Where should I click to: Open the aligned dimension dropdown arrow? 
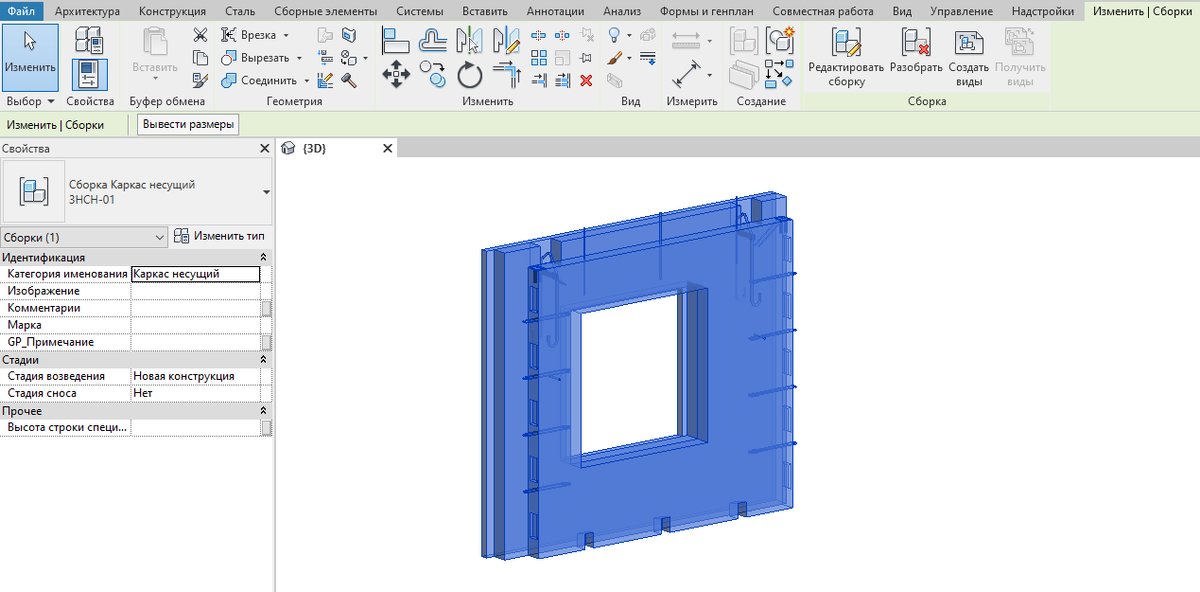pos(709,75)
